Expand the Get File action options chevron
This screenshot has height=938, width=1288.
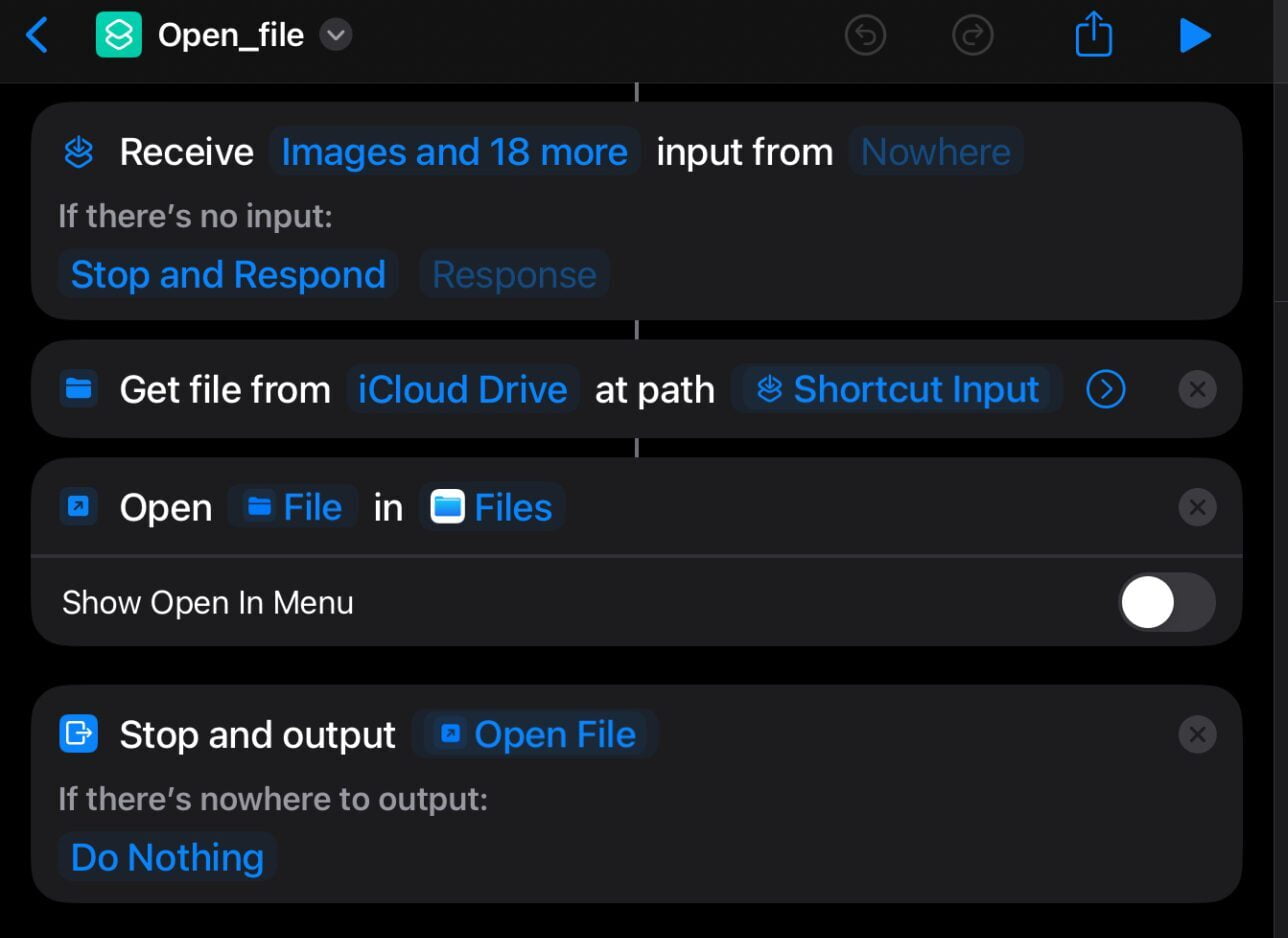(x=1105, y=389)
